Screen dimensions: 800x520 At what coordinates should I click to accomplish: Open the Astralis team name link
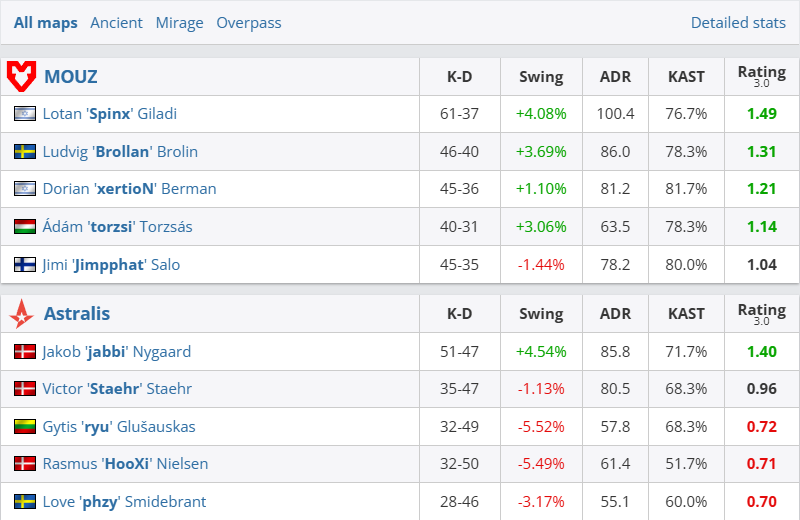(77, 314)
